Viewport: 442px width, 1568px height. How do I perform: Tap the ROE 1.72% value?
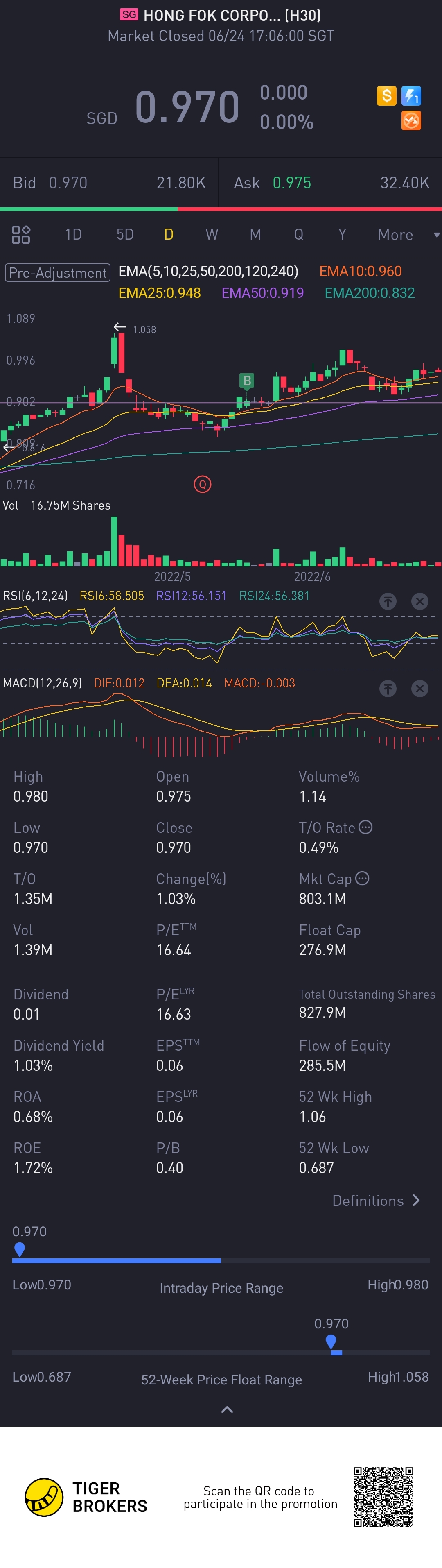point(33,1167)
